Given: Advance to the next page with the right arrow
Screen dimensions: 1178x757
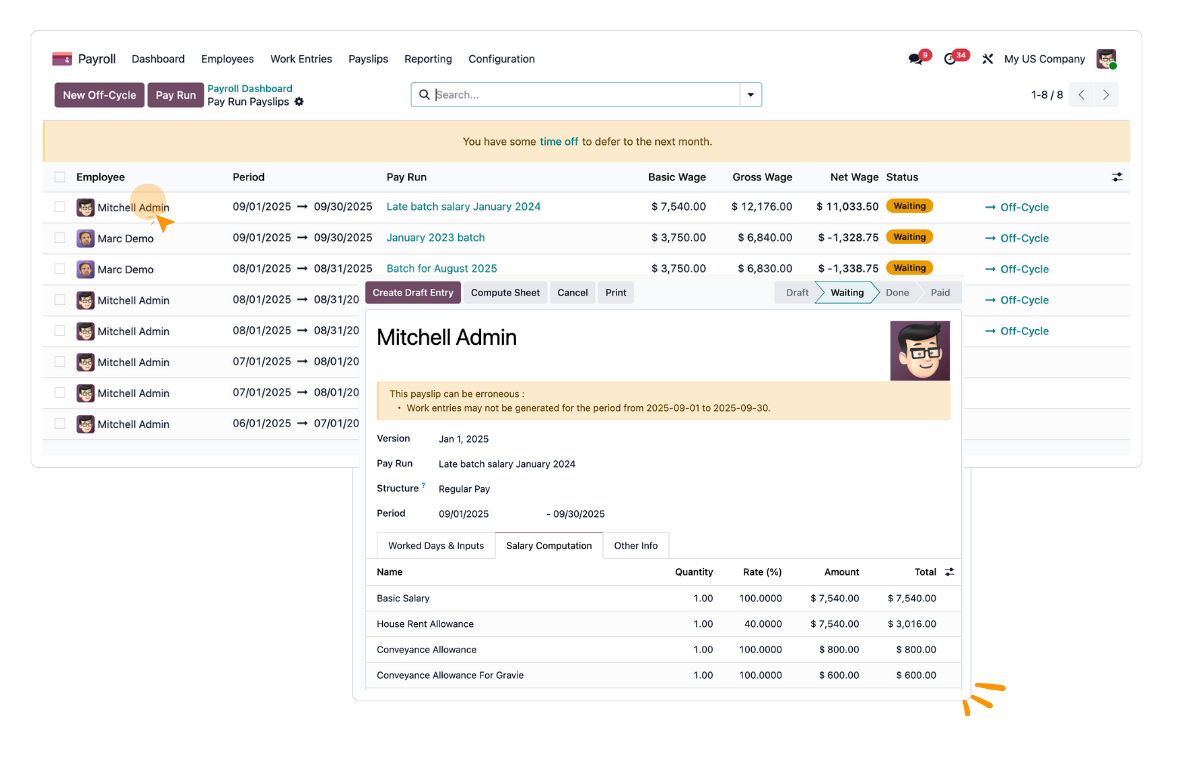Looking at the screenshot, I should pyautogui.click(x=1107, y=94).
